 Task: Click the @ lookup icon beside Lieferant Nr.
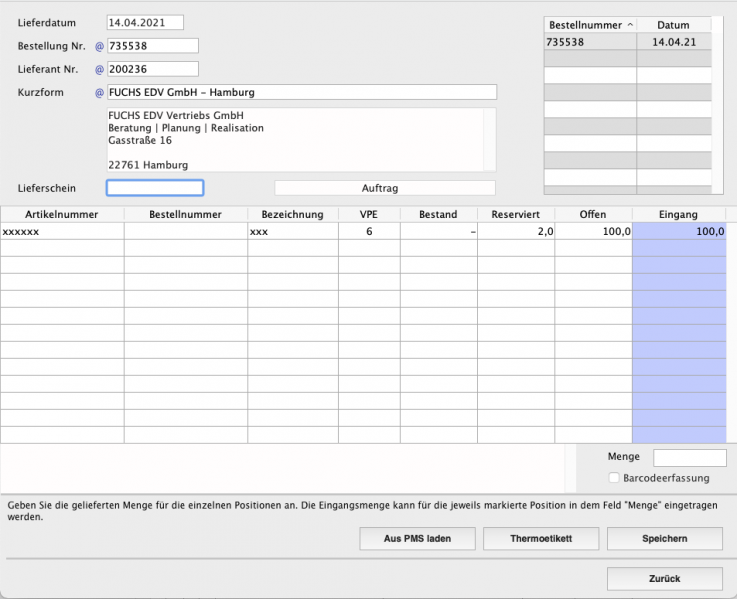click(x=99, y=70)
